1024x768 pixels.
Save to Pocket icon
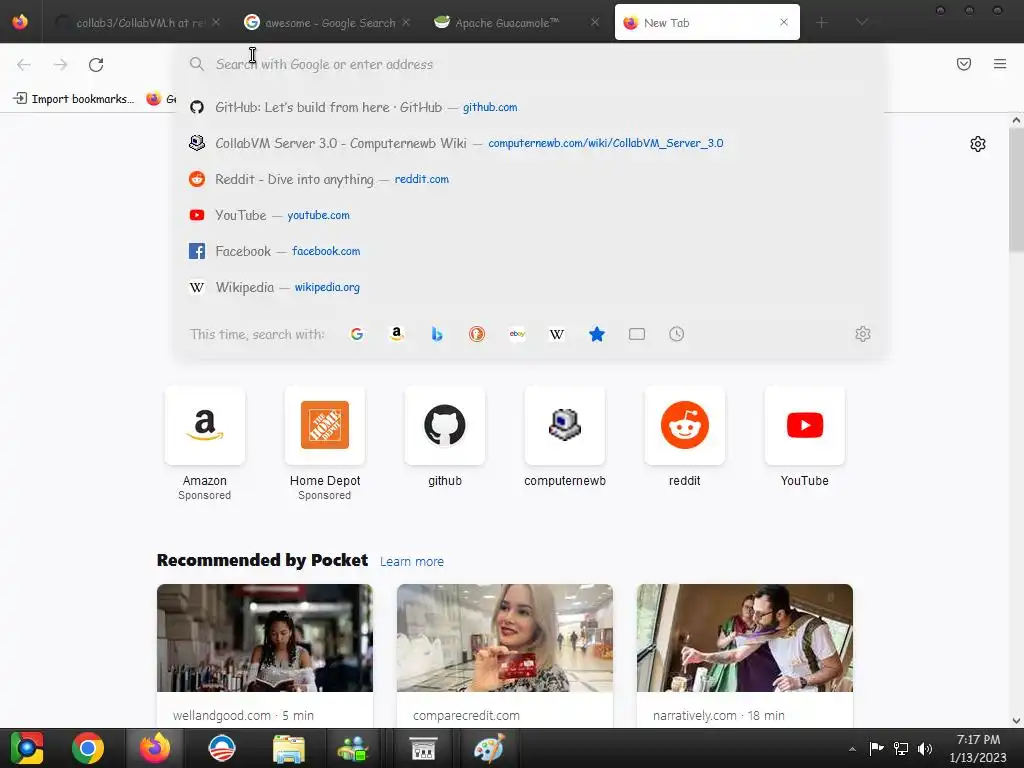[964, 64]
